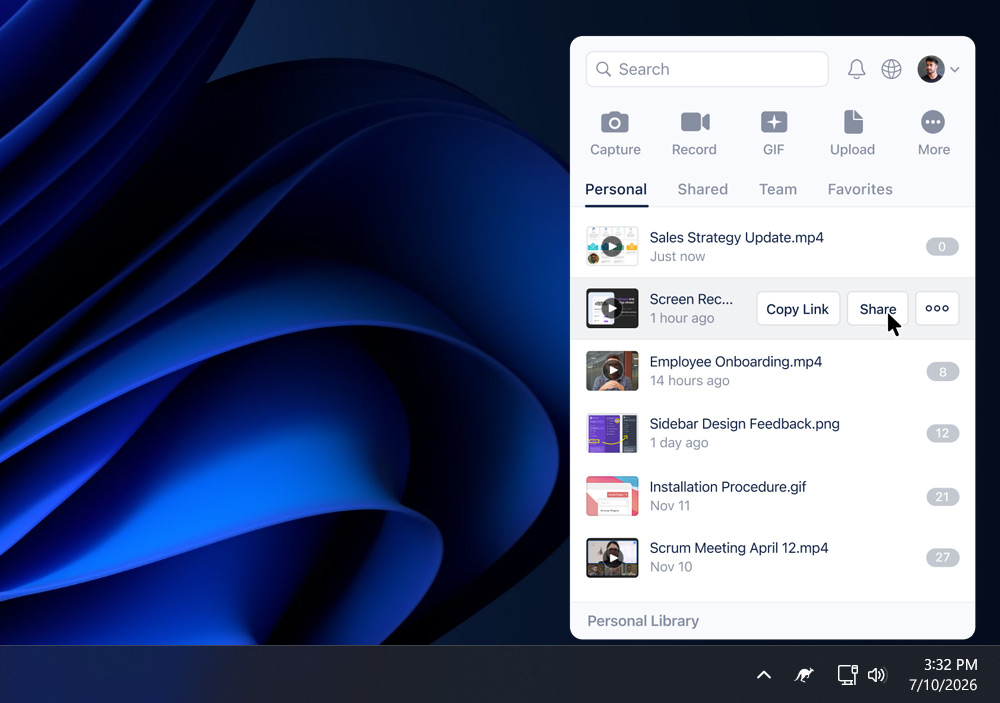
Task: Select the Installation Procedure.gif file name
Action: 728,487
